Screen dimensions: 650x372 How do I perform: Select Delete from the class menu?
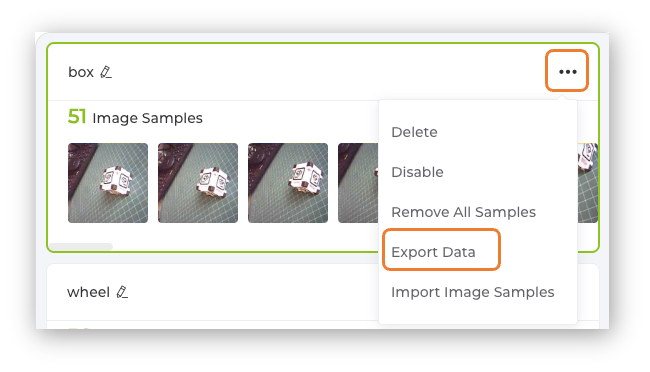[414, 132]
